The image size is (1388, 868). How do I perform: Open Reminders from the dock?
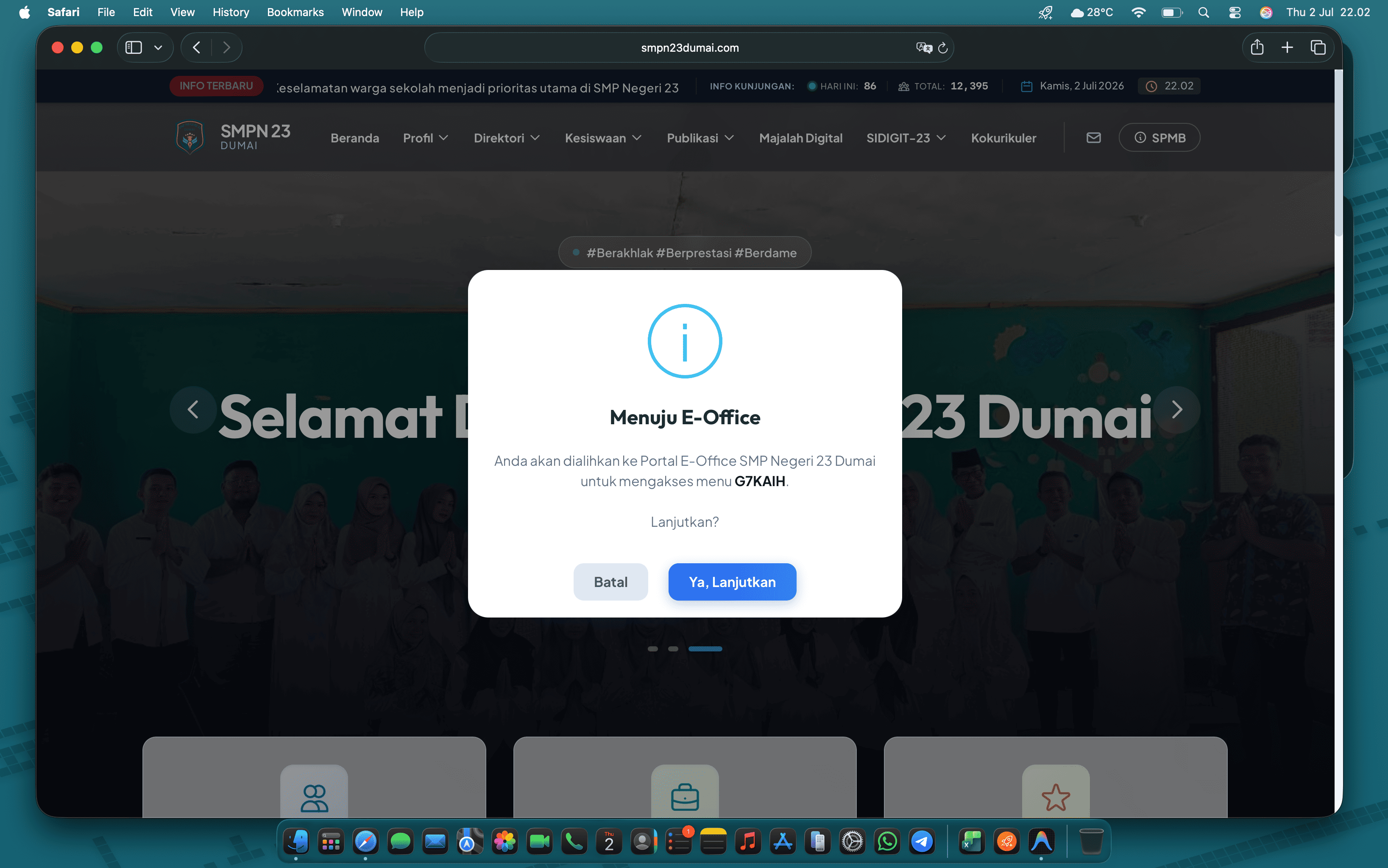point(679,842)
